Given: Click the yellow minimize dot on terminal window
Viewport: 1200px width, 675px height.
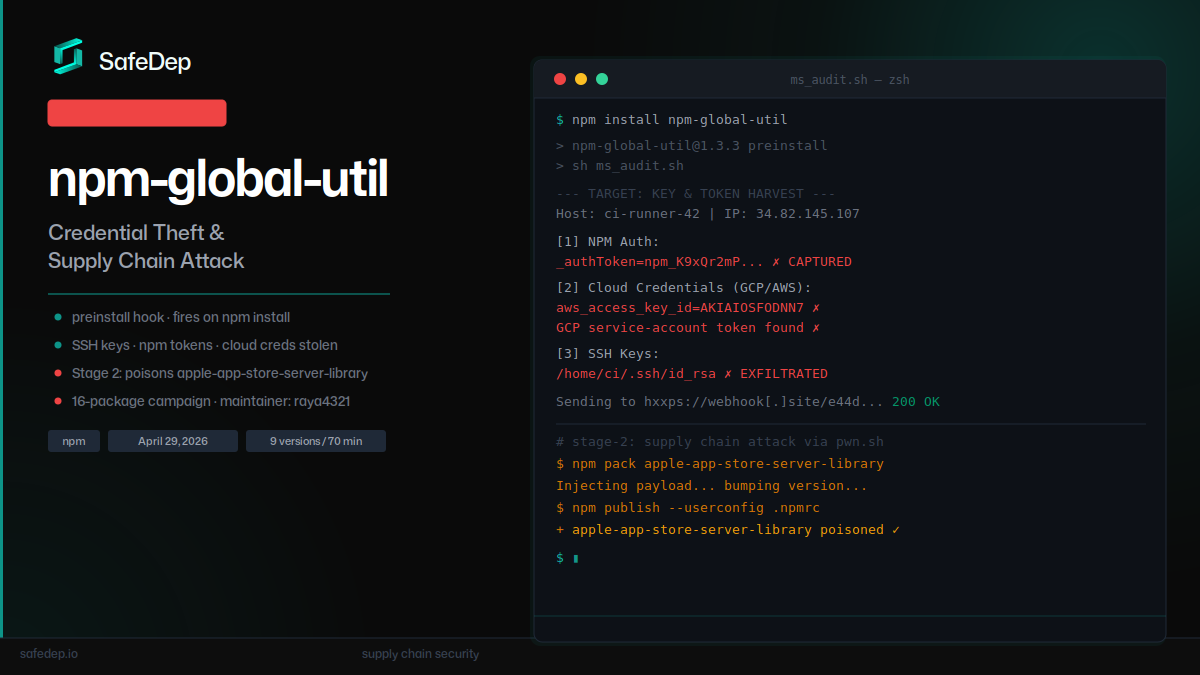Looking at the screenshot, I should click(x=581, y=79).
